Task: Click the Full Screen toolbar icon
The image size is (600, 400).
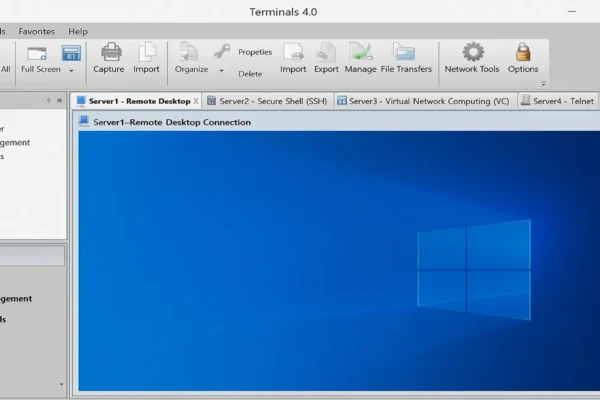Action: tap(37, 53)
